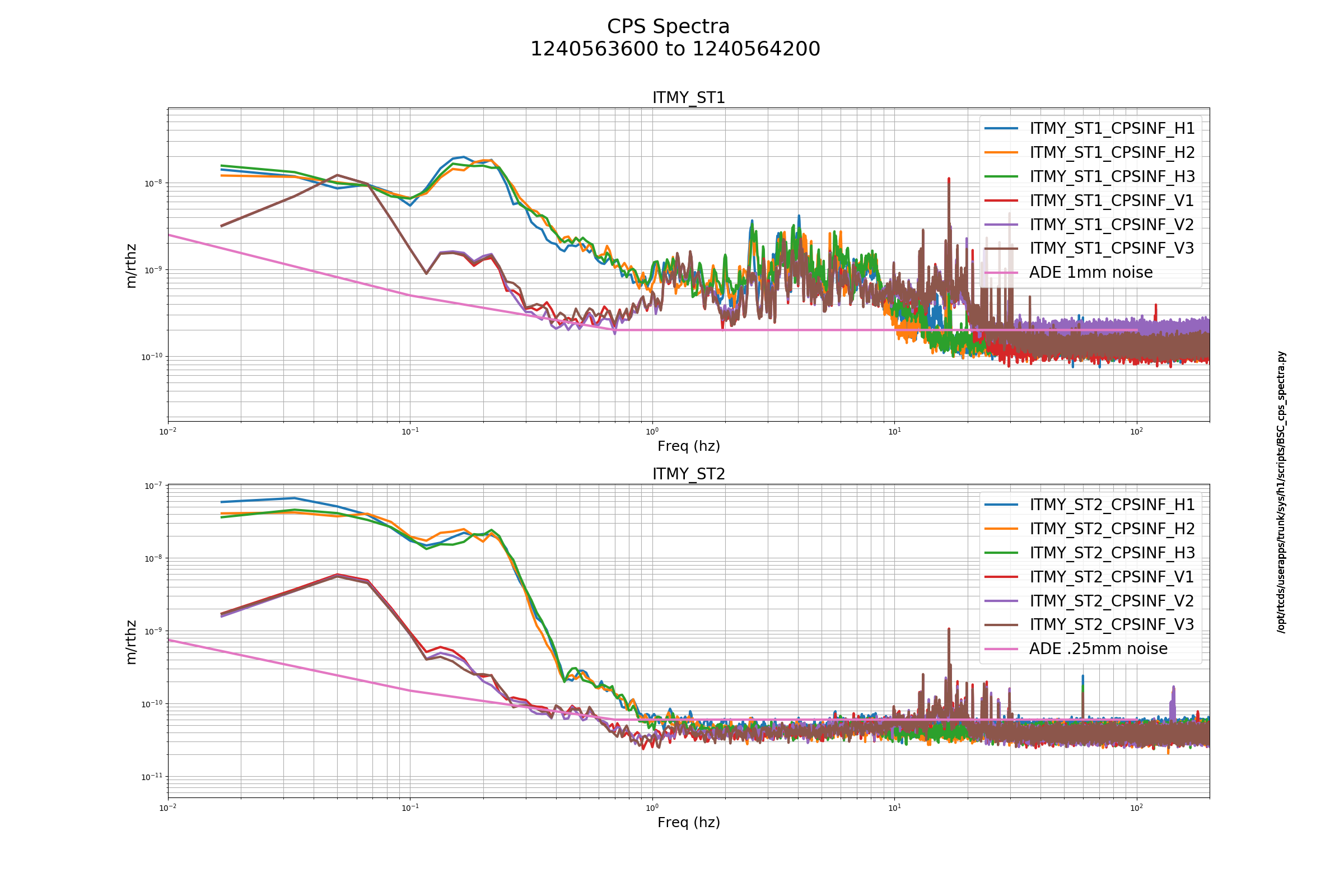Click the 10¹ x-axis tick label on ITMY_ST1
This screenshot has height=896, width=1344.
pyautogui.click(x=894, y=431)
